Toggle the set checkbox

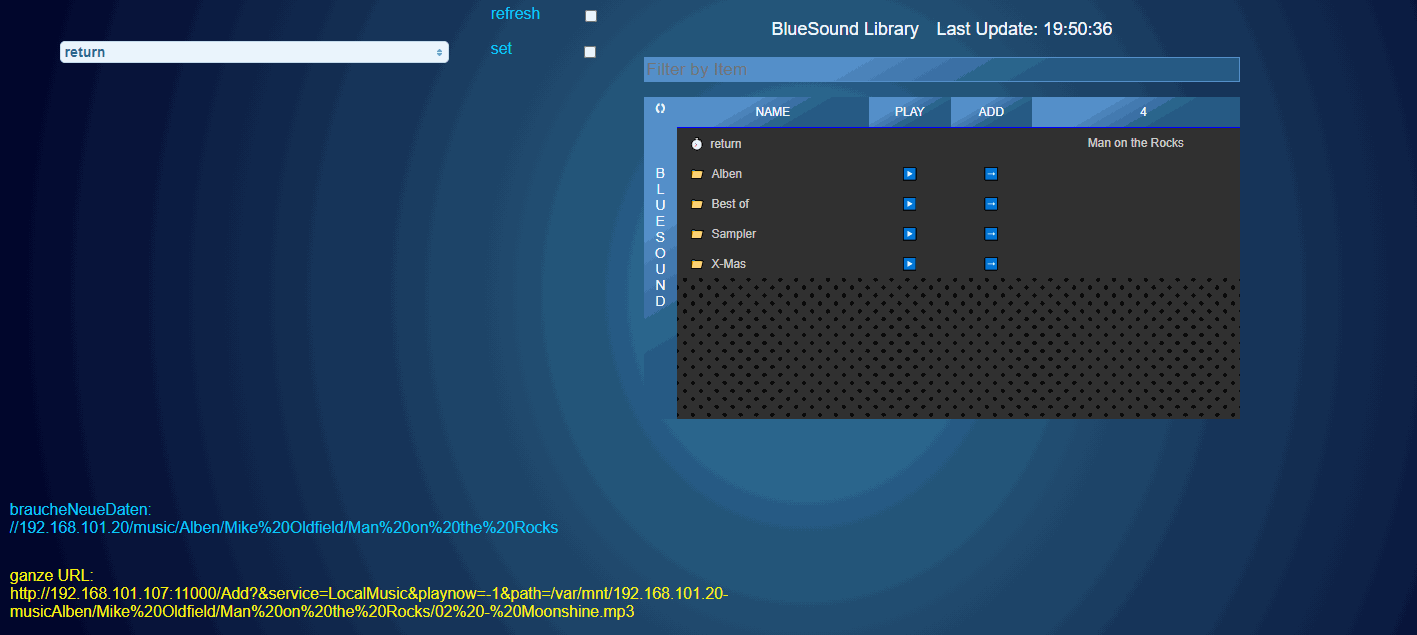[x=590, y=52]
